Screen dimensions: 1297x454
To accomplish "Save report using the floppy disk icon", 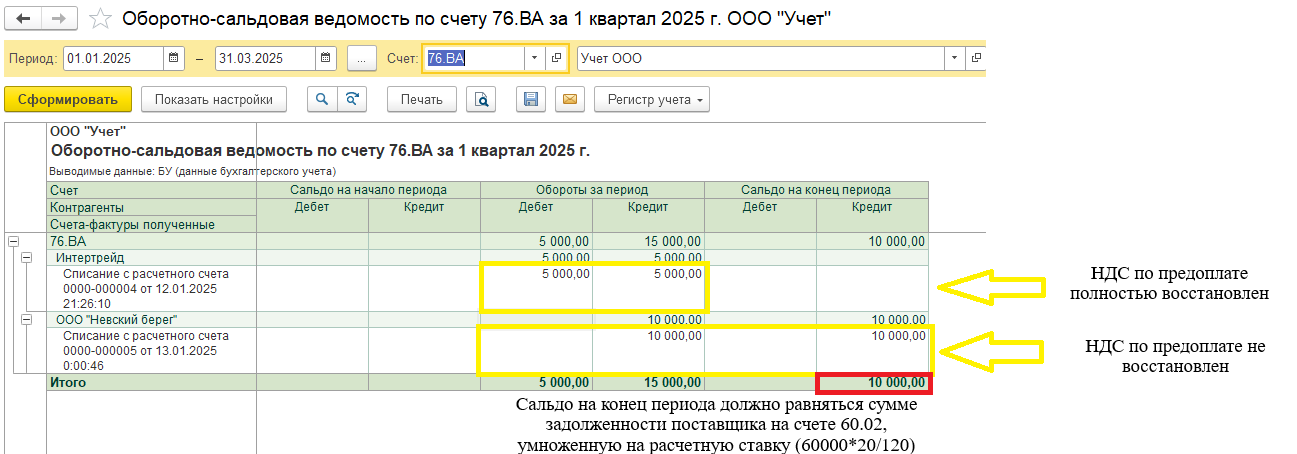I will click(531, 99).
